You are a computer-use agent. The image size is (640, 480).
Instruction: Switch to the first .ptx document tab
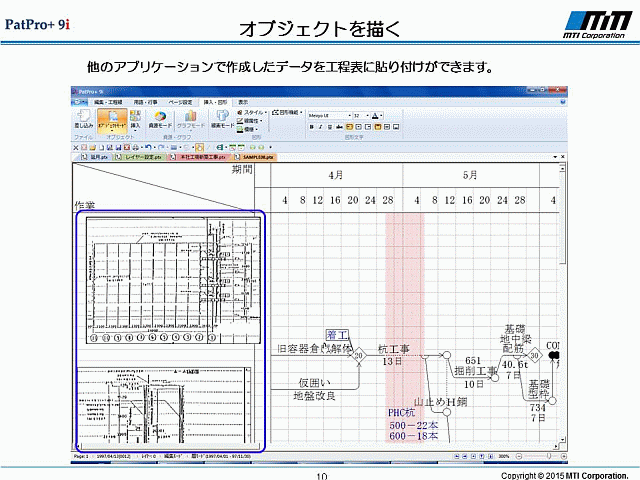pyautogui.click(x=95, y=157)
